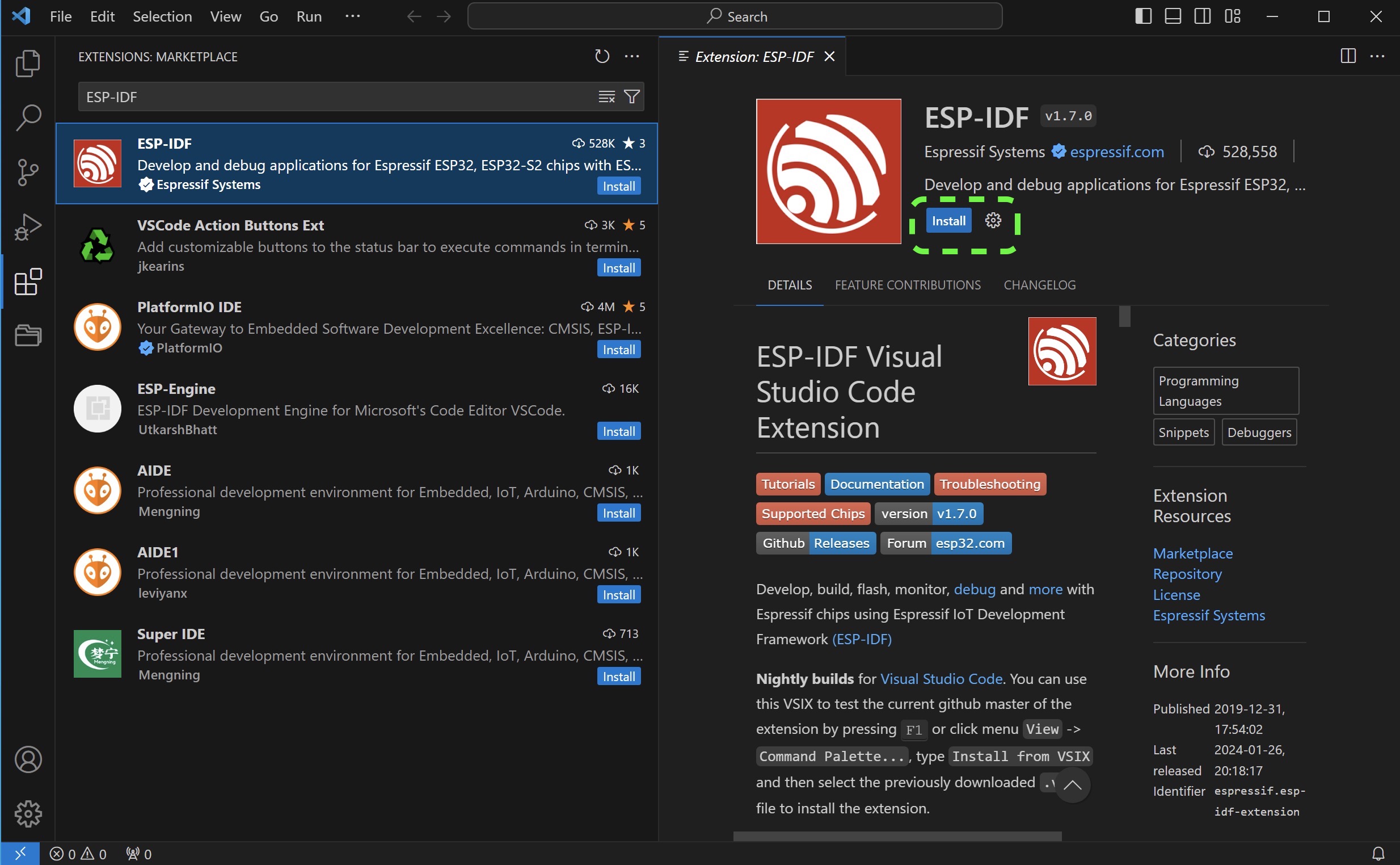Open the Go menu
The height and width of the screenshot is (865, 1400).
pyautogui.click(x=269, y=16)
